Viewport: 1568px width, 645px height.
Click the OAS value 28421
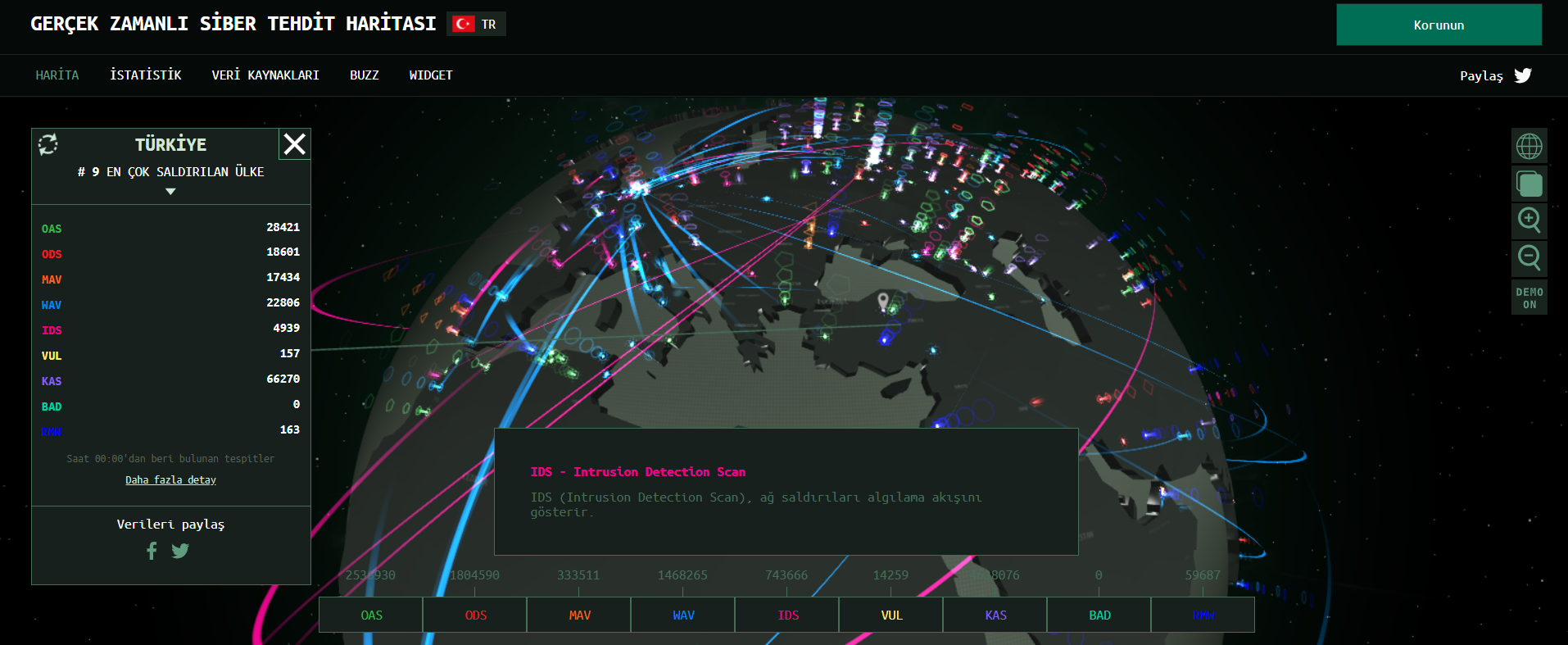coord(283,227)
